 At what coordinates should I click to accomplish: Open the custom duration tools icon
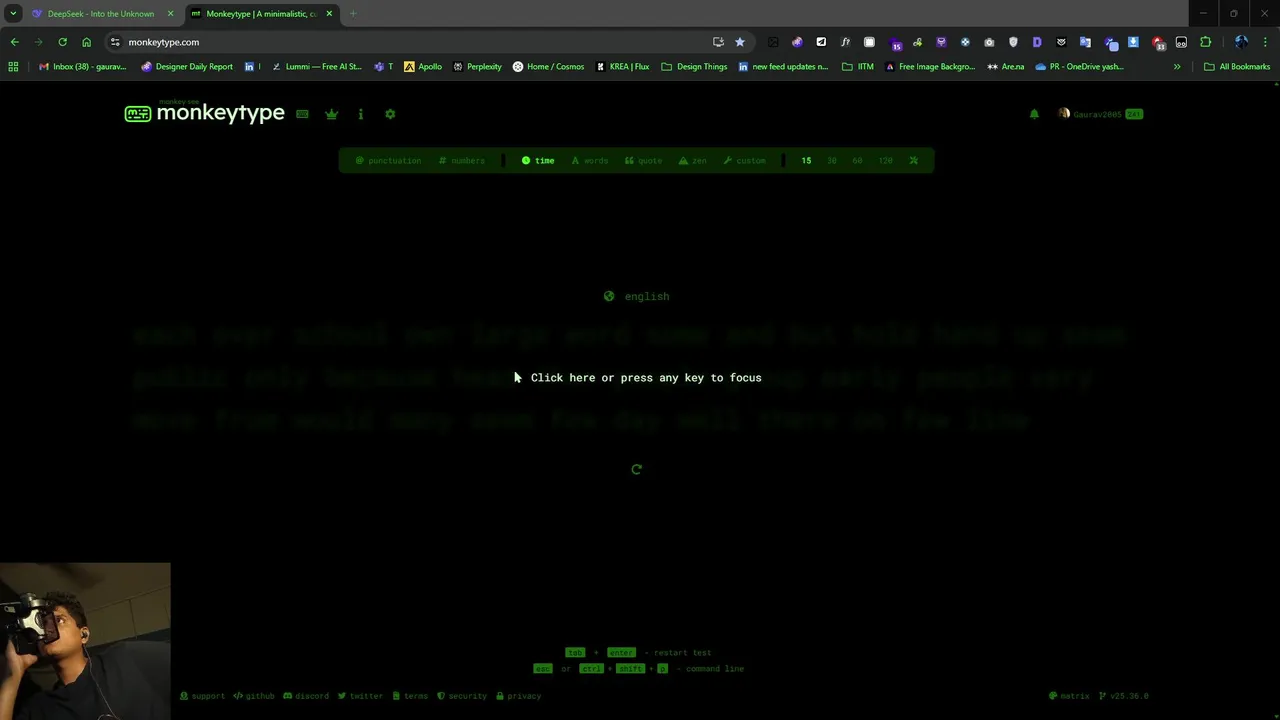[x=913, y=160]
